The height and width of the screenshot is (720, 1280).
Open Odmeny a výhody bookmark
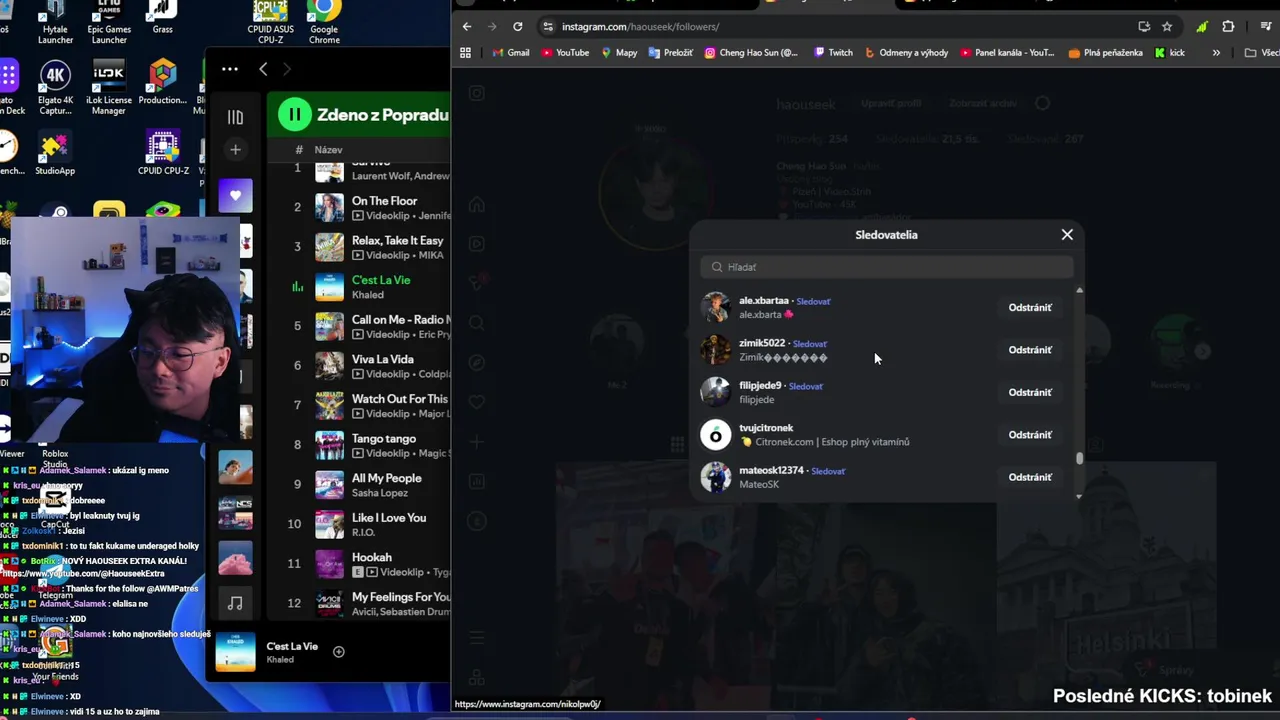point(906,53)
